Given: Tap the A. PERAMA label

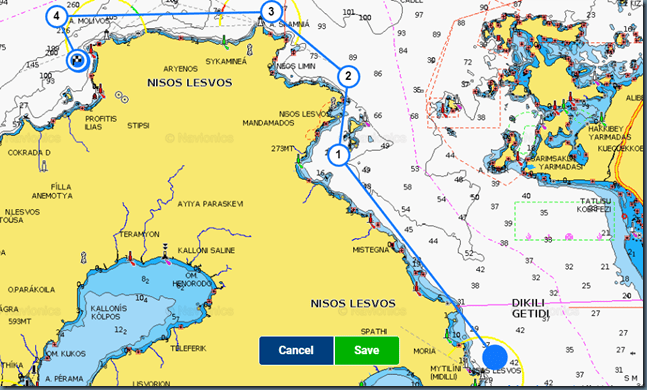Looking at the screenshot, I should [x=64, y=379].
